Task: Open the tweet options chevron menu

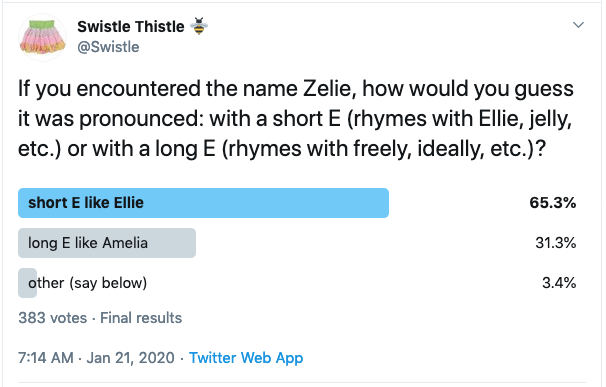Action: (578, 25)
